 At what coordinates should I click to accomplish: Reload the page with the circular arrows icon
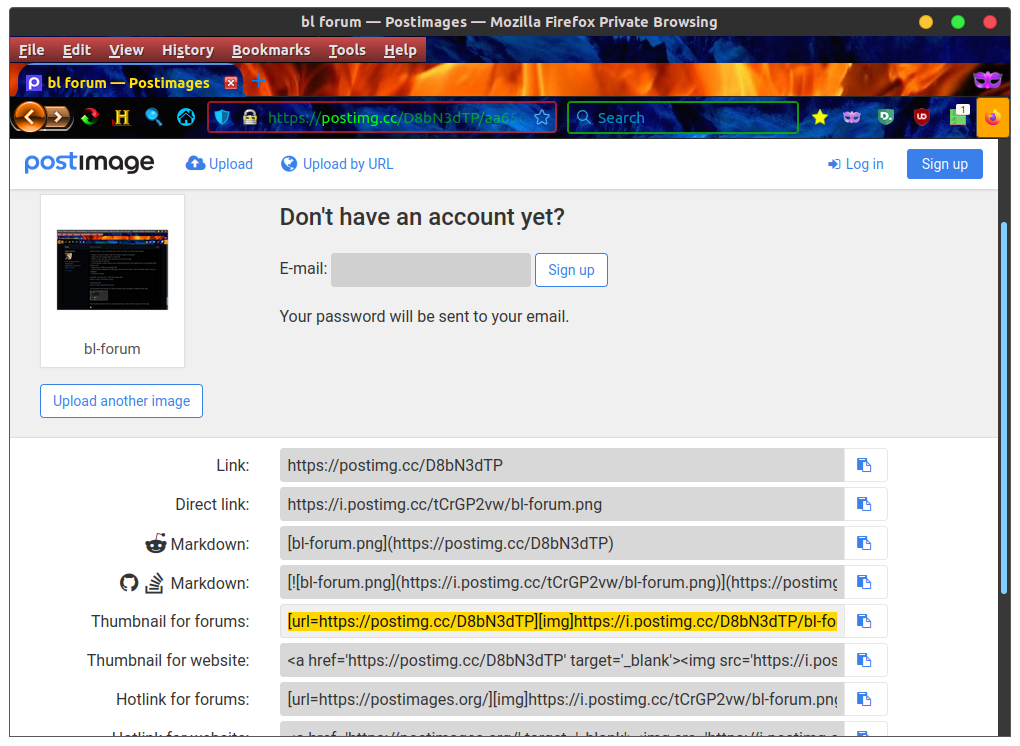[x=90, y=118]
